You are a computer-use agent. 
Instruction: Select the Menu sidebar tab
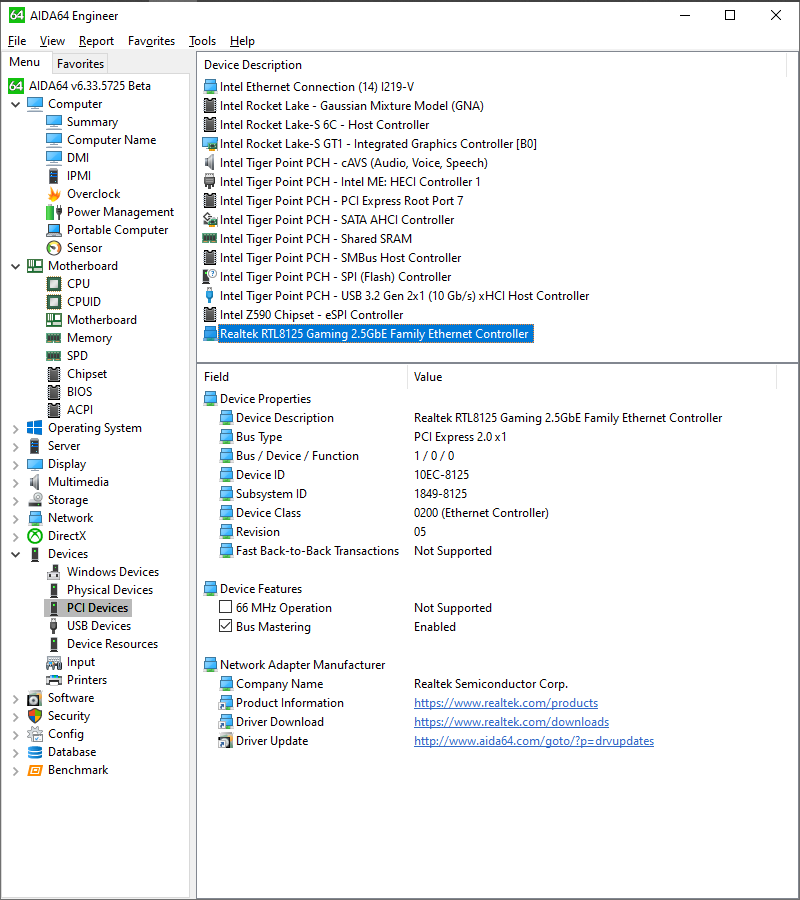click(25, 62)
